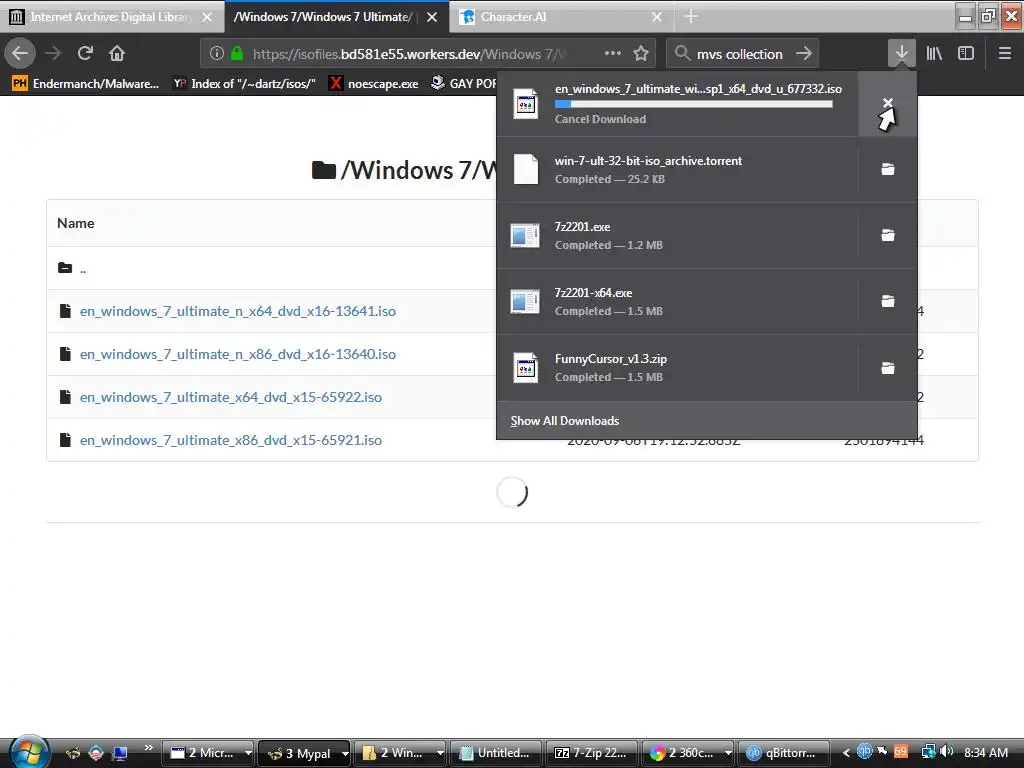Open en_windows_7_ultimate_n_x86_dvd_x16-13640.iso link
The width and height of the screenshot is (1024, 768).
point(238,354)
